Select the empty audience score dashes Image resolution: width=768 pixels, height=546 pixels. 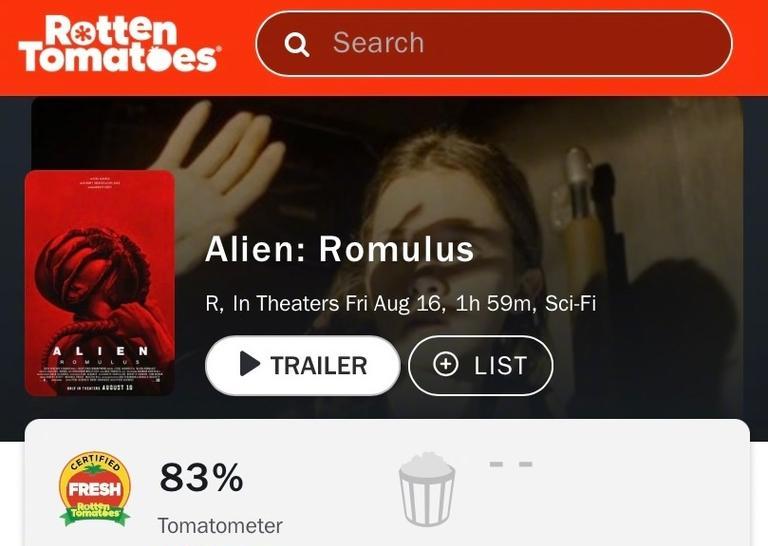(511, 464)
